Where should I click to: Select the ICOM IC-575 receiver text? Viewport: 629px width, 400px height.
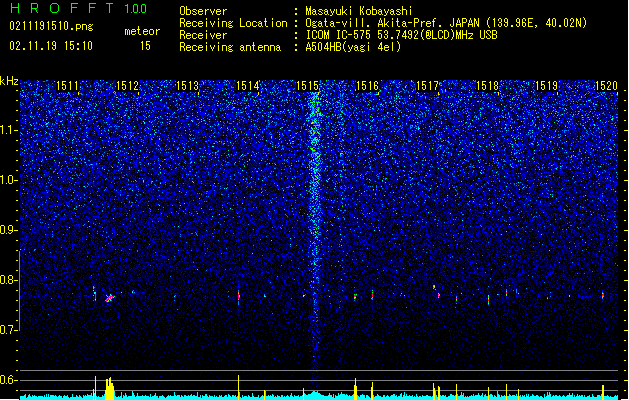(402, 35)
